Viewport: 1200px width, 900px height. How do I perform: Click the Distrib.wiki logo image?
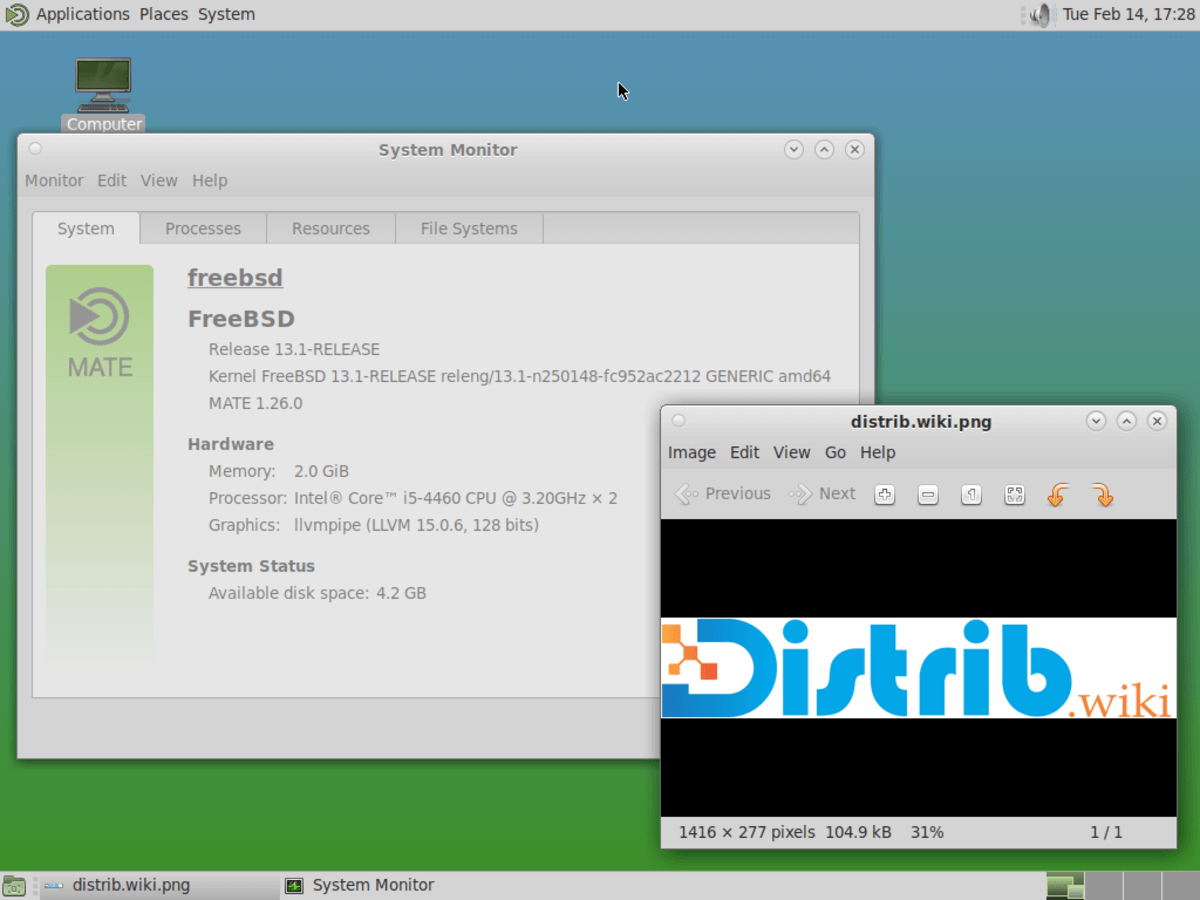click(918, 668)
